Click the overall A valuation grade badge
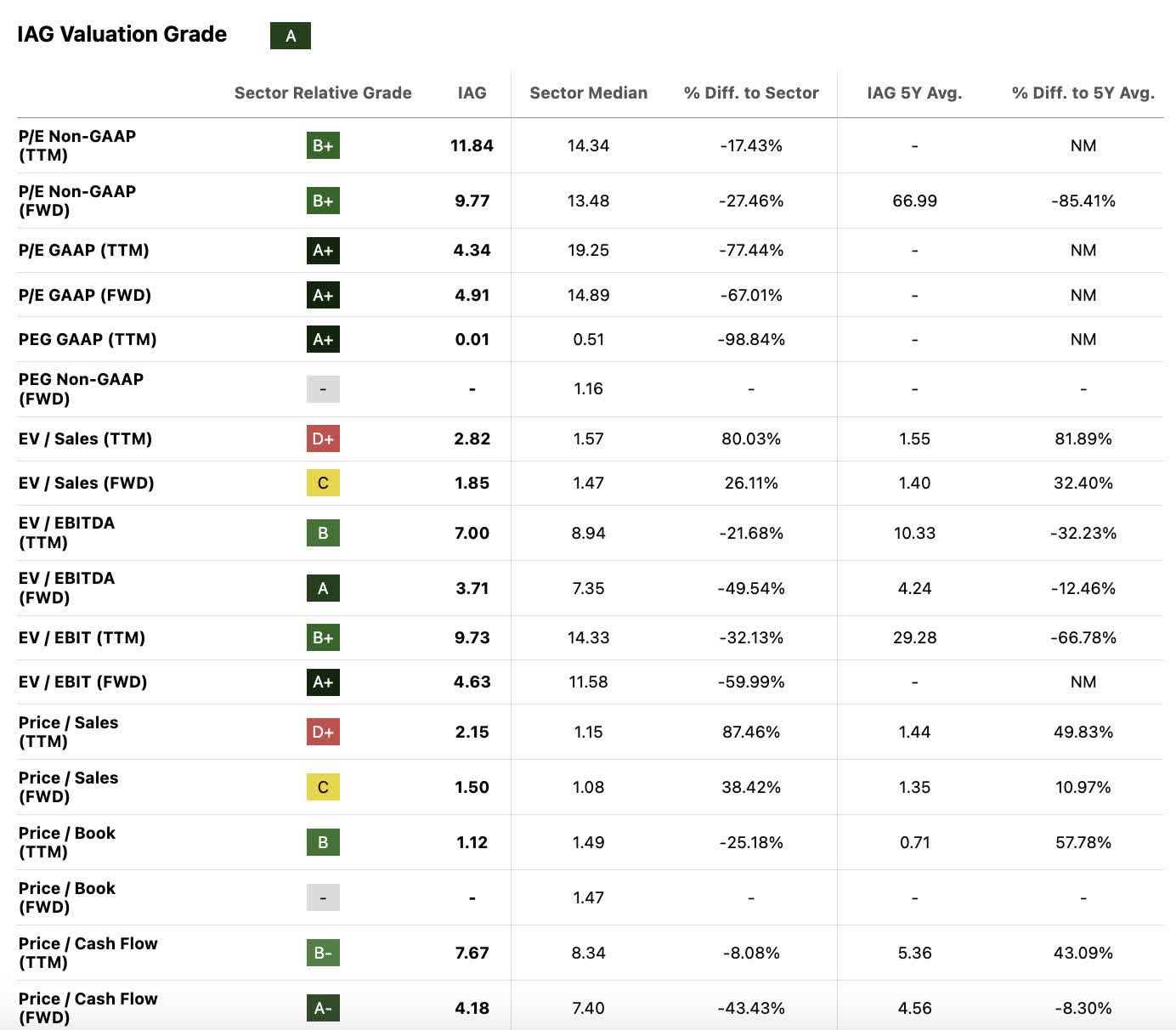The width and height of the screenshot is (1176, 1030). [291, 36]
